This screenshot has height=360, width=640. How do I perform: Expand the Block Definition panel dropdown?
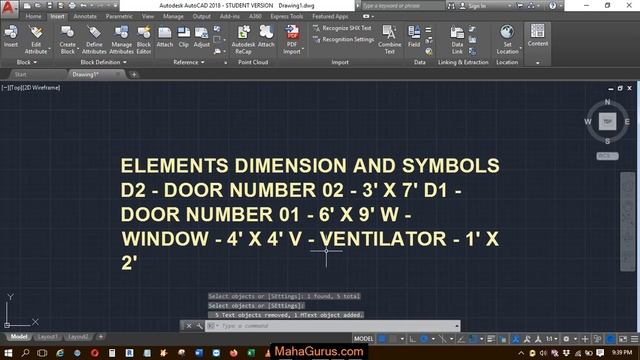tap(103, 62)
